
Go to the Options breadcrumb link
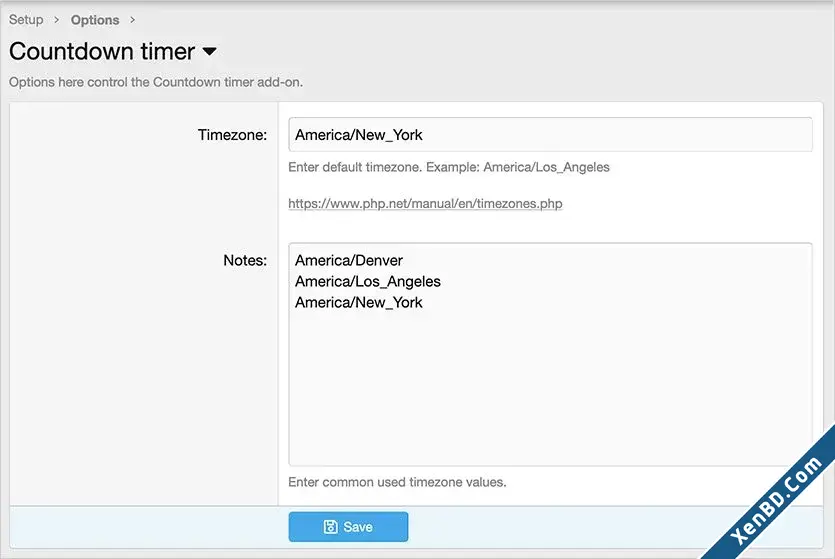click(95, 20)
